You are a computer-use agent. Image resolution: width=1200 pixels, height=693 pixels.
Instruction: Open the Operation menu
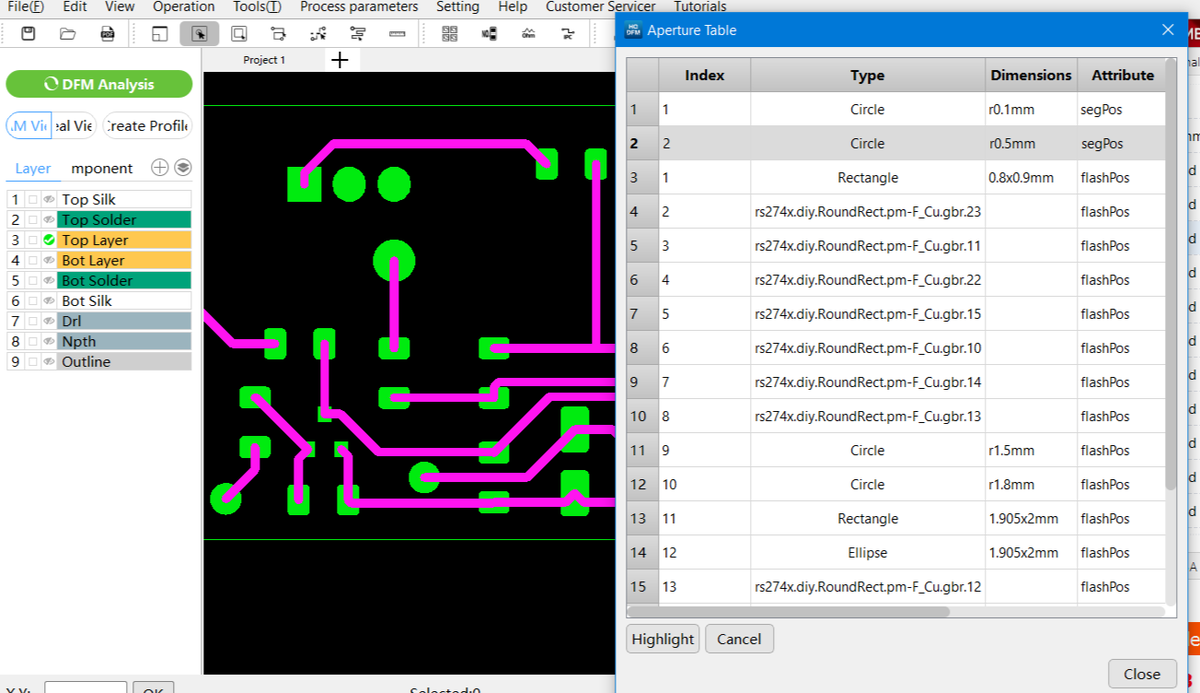coord(184,7)
